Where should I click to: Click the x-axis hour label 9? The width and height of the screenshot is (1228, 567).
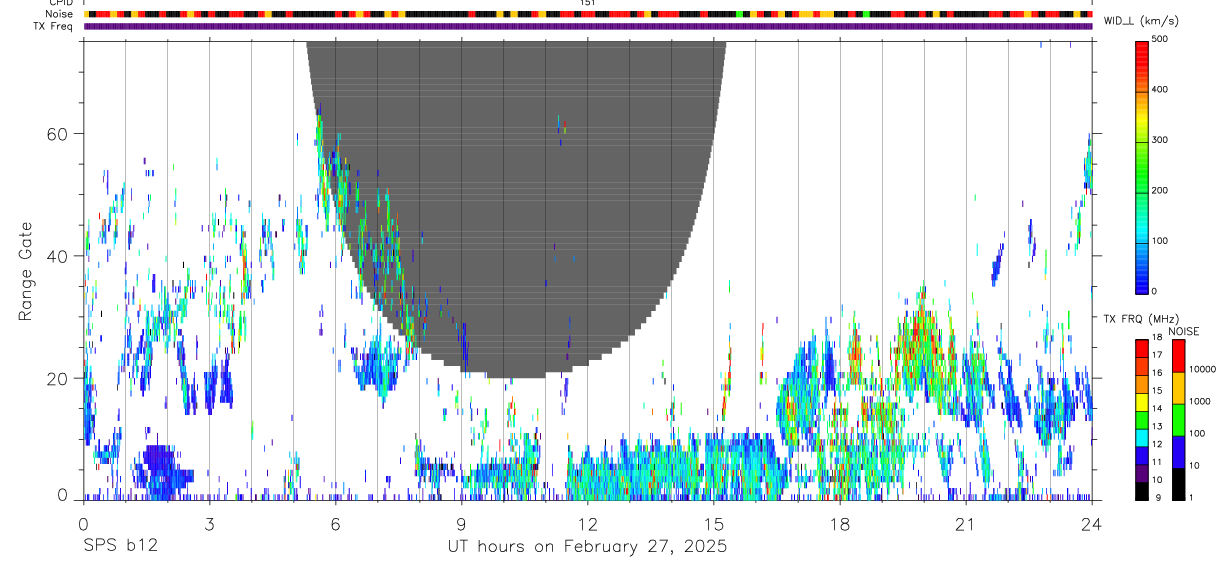click(461, 524)
